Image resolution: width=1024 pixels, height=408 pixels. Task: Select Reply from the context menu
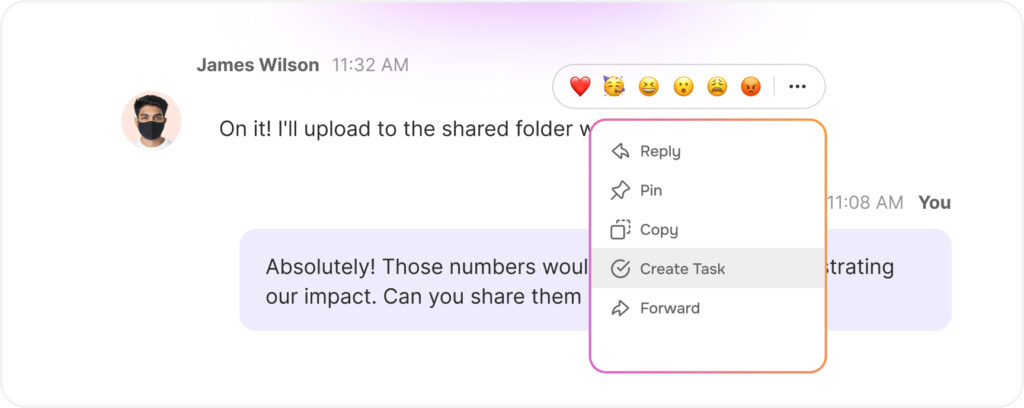pyautogui.click(x=660, y=151)
